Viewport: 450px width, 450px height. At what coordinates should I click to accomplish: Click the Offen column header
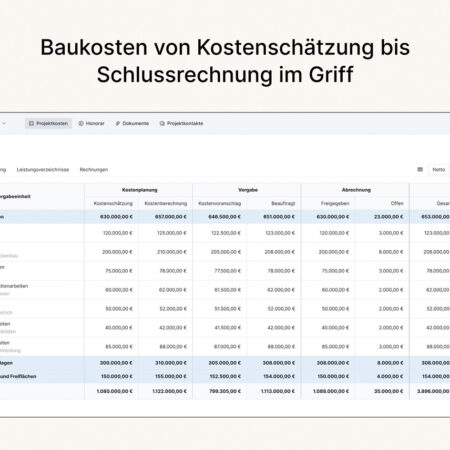pos(397,203)
